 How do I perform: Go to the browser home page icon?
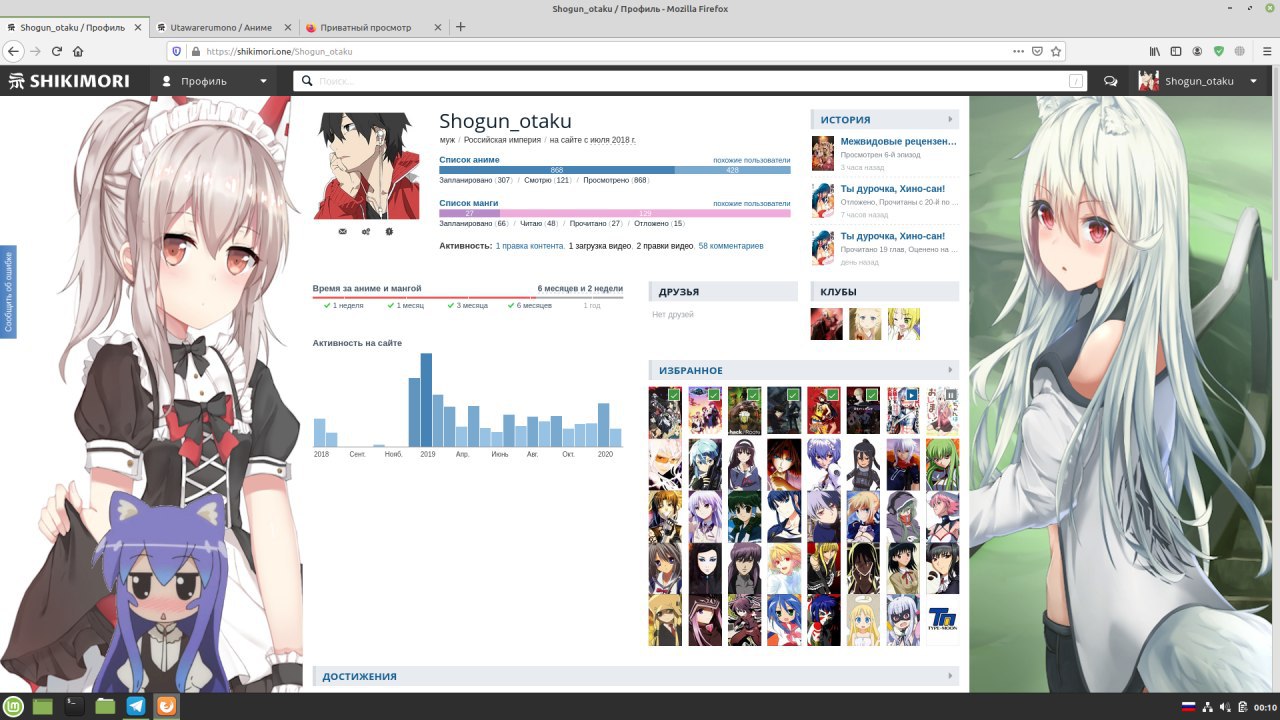coord(78,51)
